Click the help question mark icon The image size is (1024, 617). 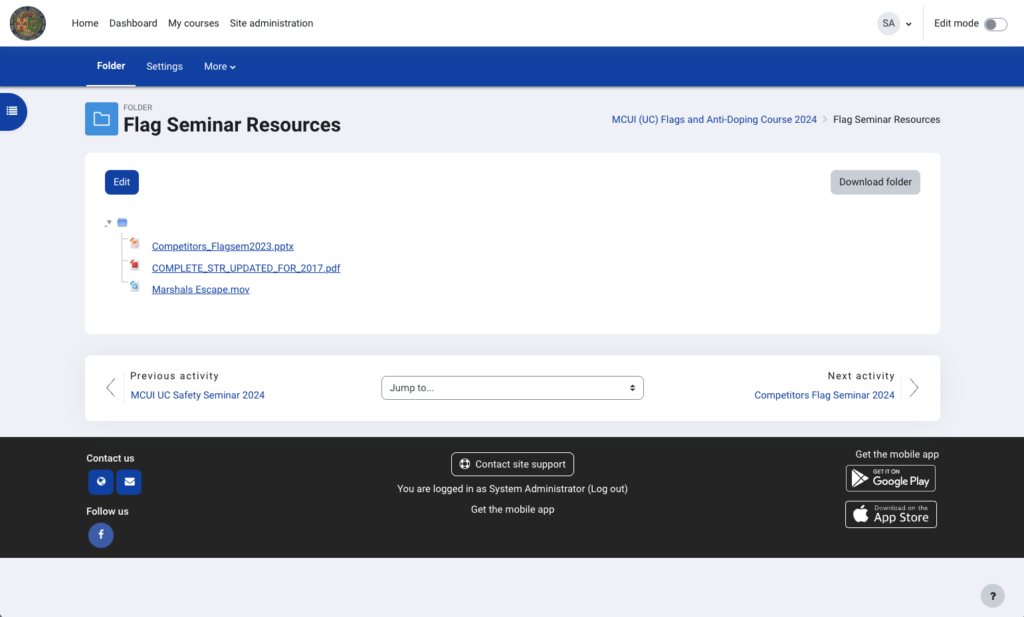992,595
